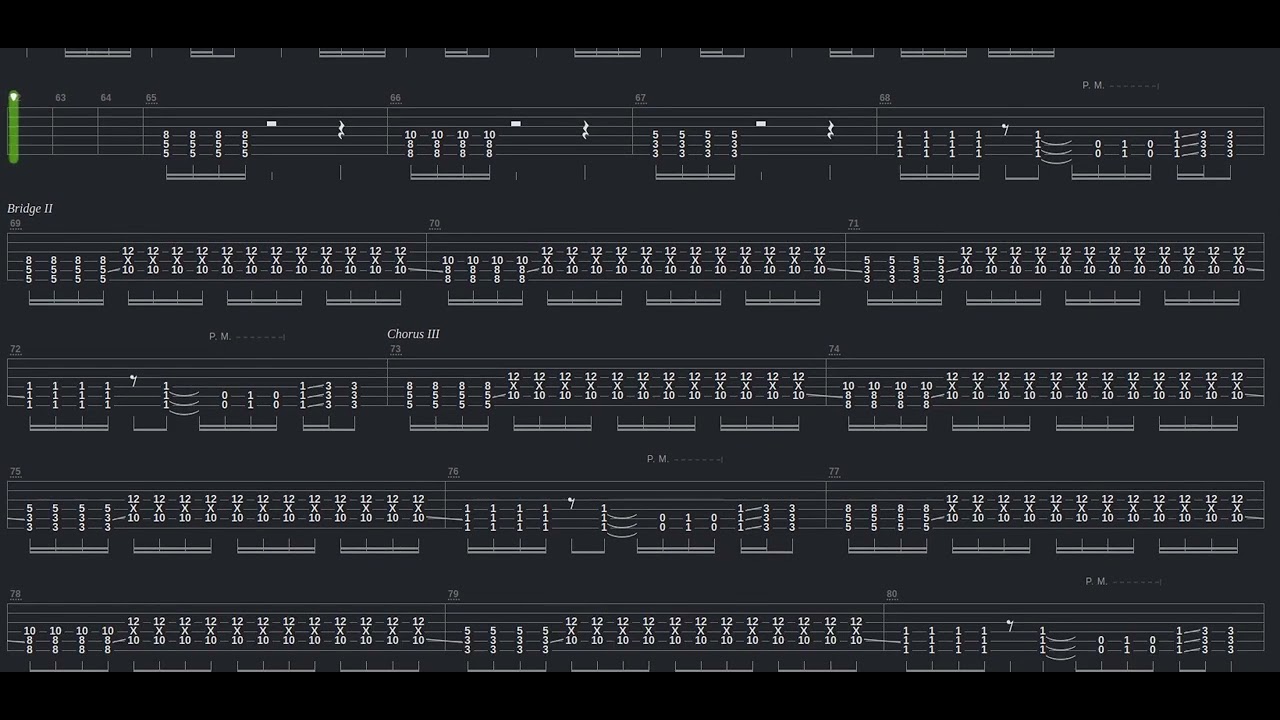Click the eighth rest in measure 76

(x=571, y=503)
